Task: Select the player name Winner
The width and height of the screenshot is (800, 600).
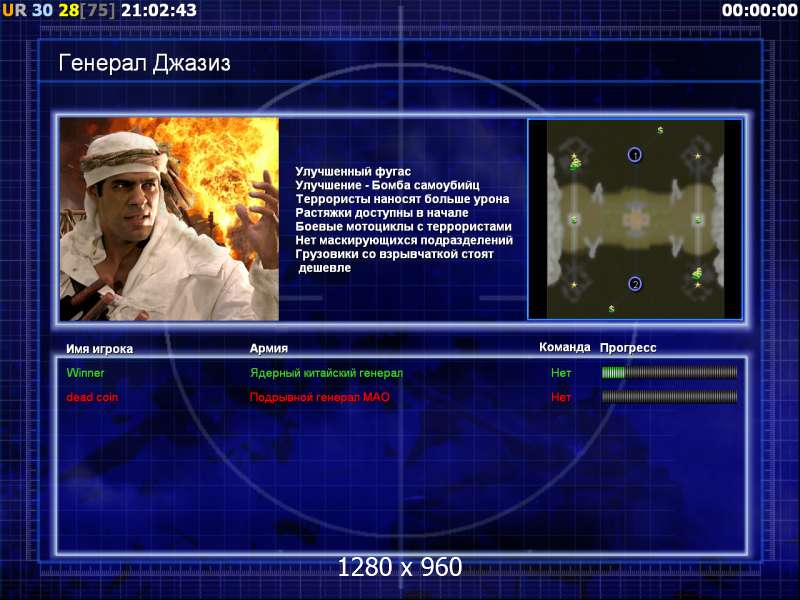Action: pos(85,373)
